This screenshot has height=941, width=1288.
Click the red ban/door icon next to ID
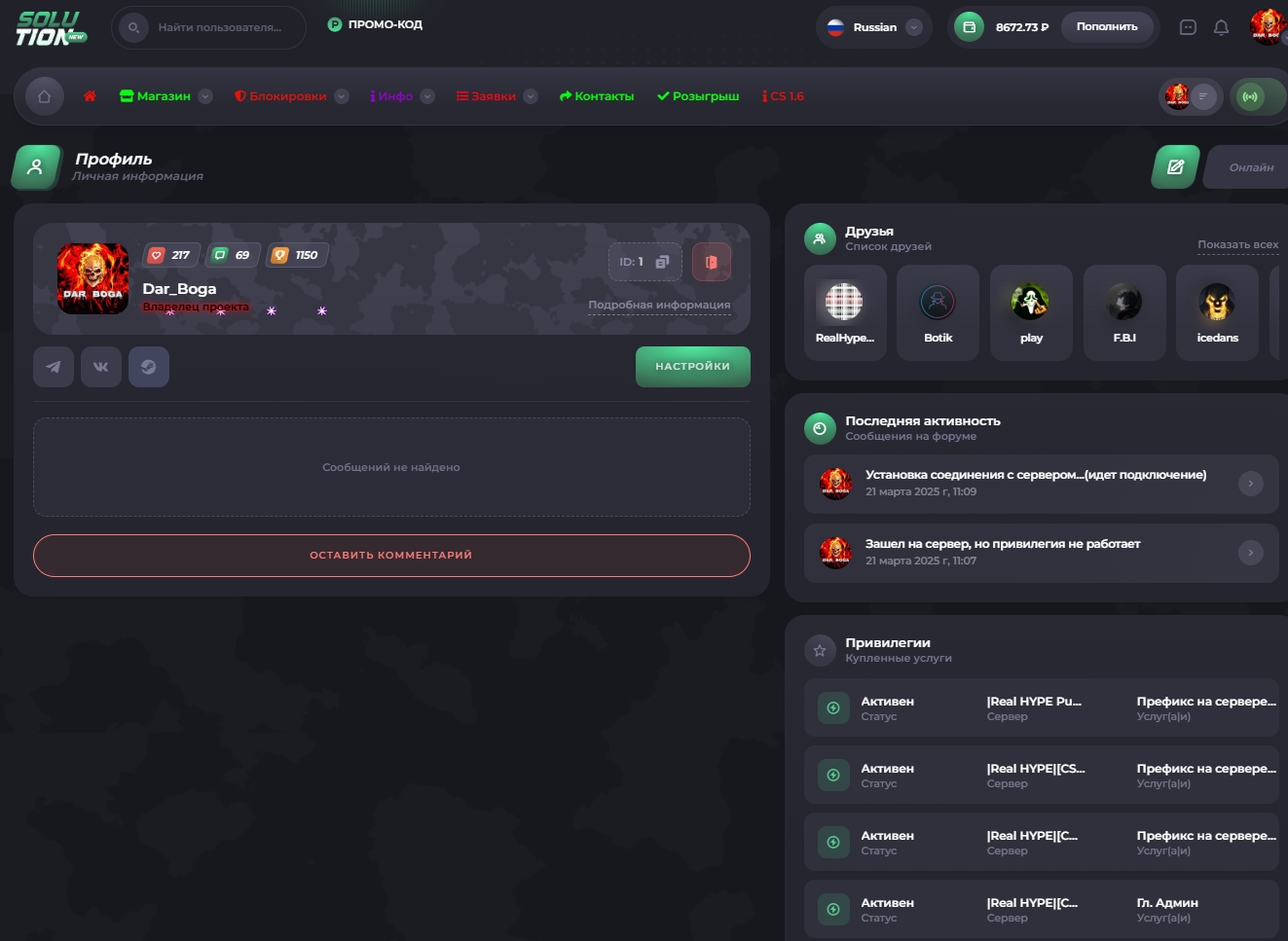click(x=712, y=262)
